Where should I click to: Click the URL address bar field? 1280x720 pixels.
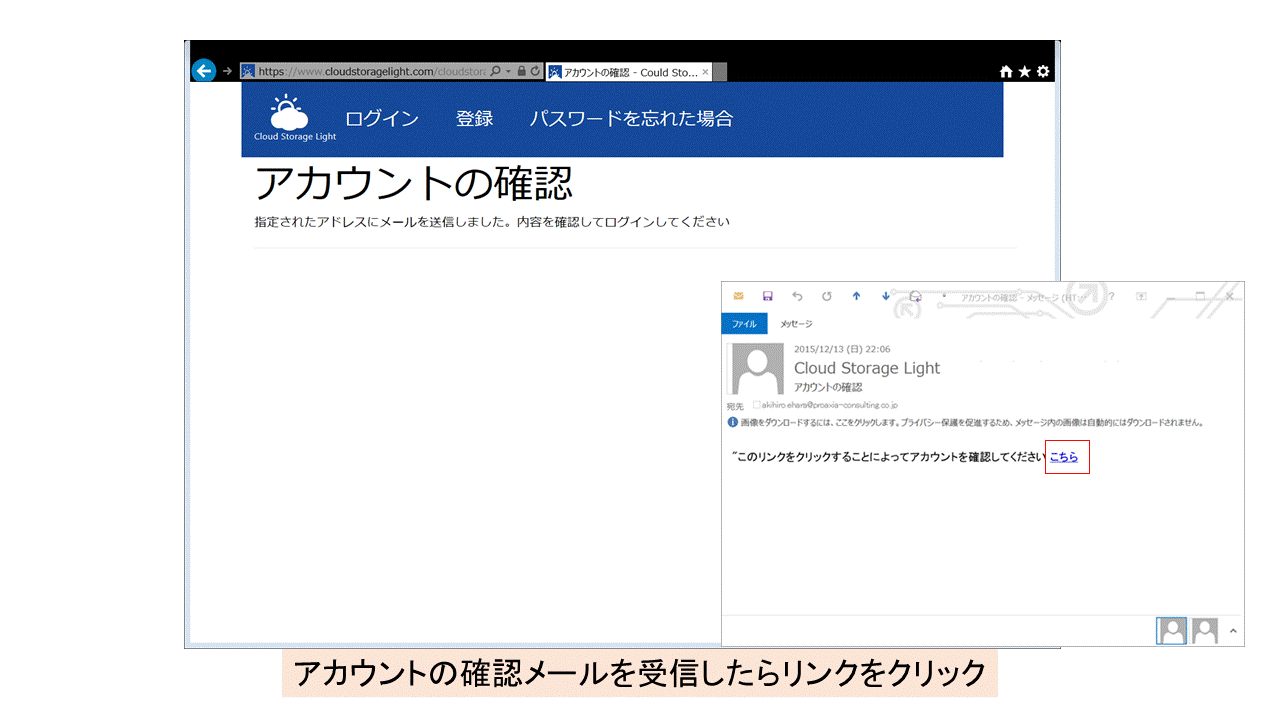370,72
